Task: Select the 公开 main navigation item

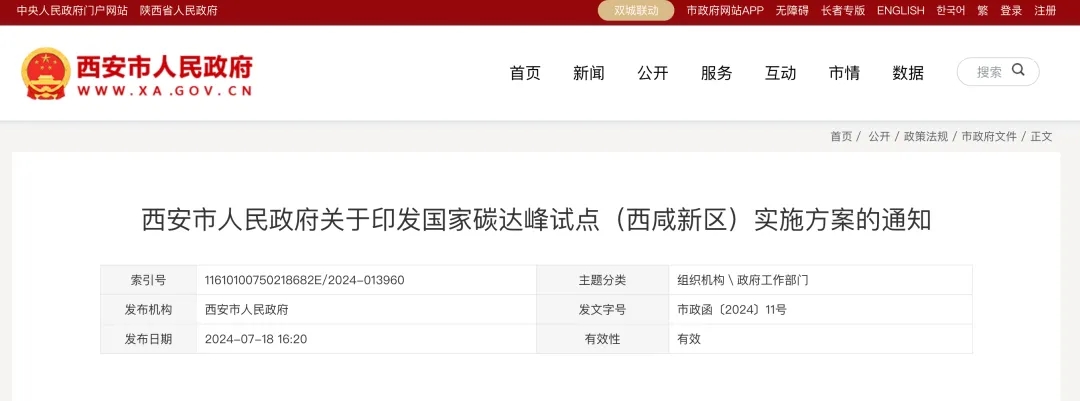Action: [653, 73]
